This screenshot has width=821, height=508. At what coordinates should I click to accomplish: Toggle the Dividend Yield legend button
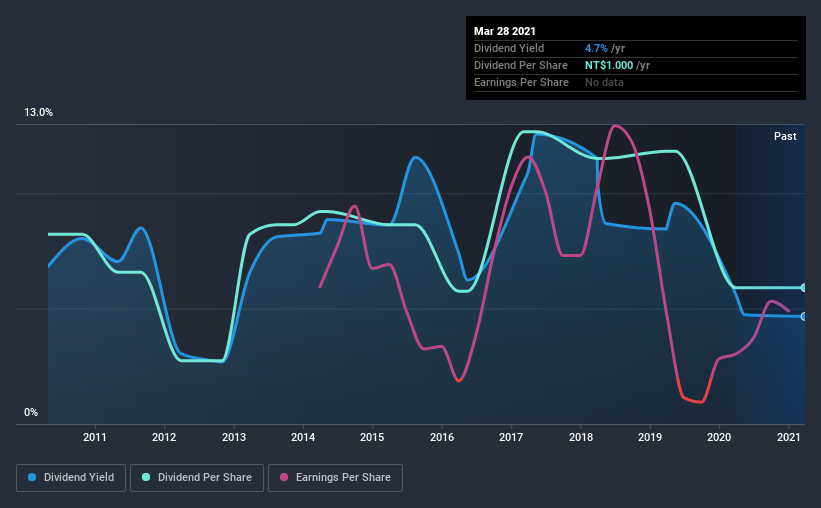point(71,478)
